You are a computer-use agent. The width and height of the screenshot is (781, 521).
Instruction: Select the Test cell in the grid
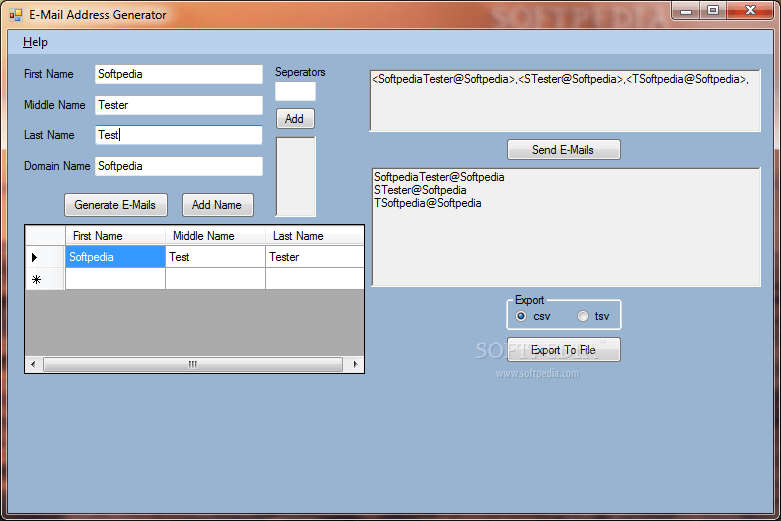215,257
